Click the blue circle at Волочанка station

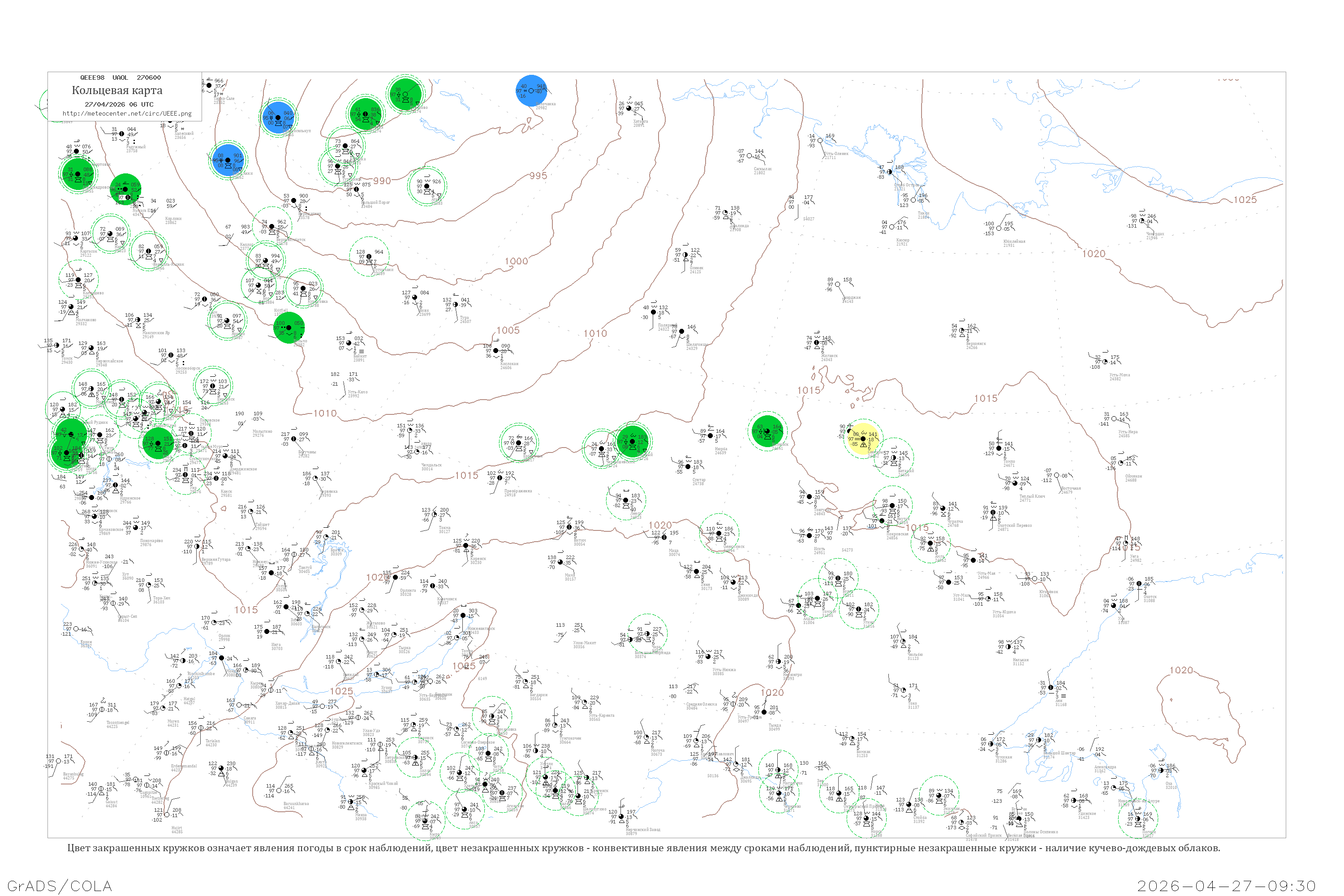click(x=531, y=91)
